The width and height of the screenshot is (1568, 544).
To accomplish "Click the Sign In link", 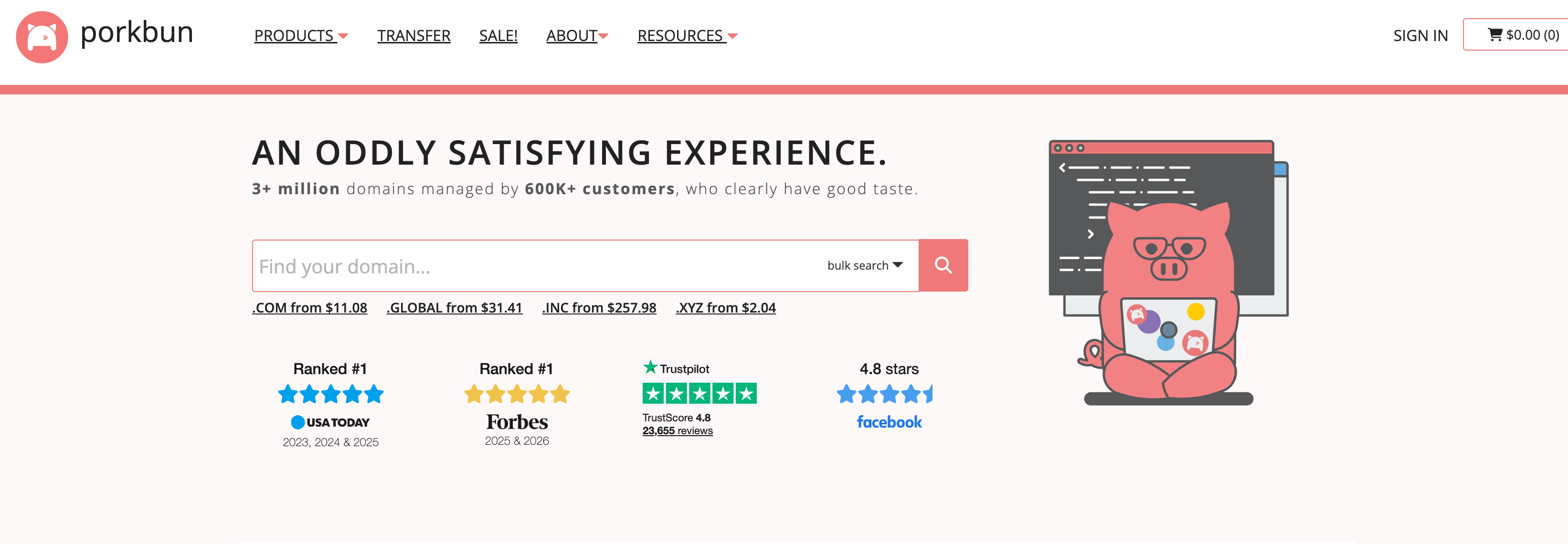I will click(1420, 36).
